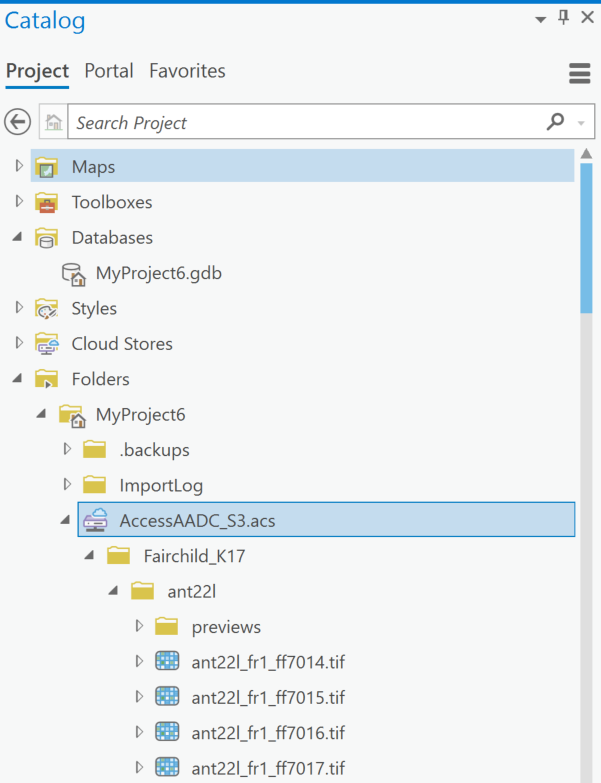Expand the Styles node
The width and height of the screenshot is (601, 783).
(x=19, y=307)
